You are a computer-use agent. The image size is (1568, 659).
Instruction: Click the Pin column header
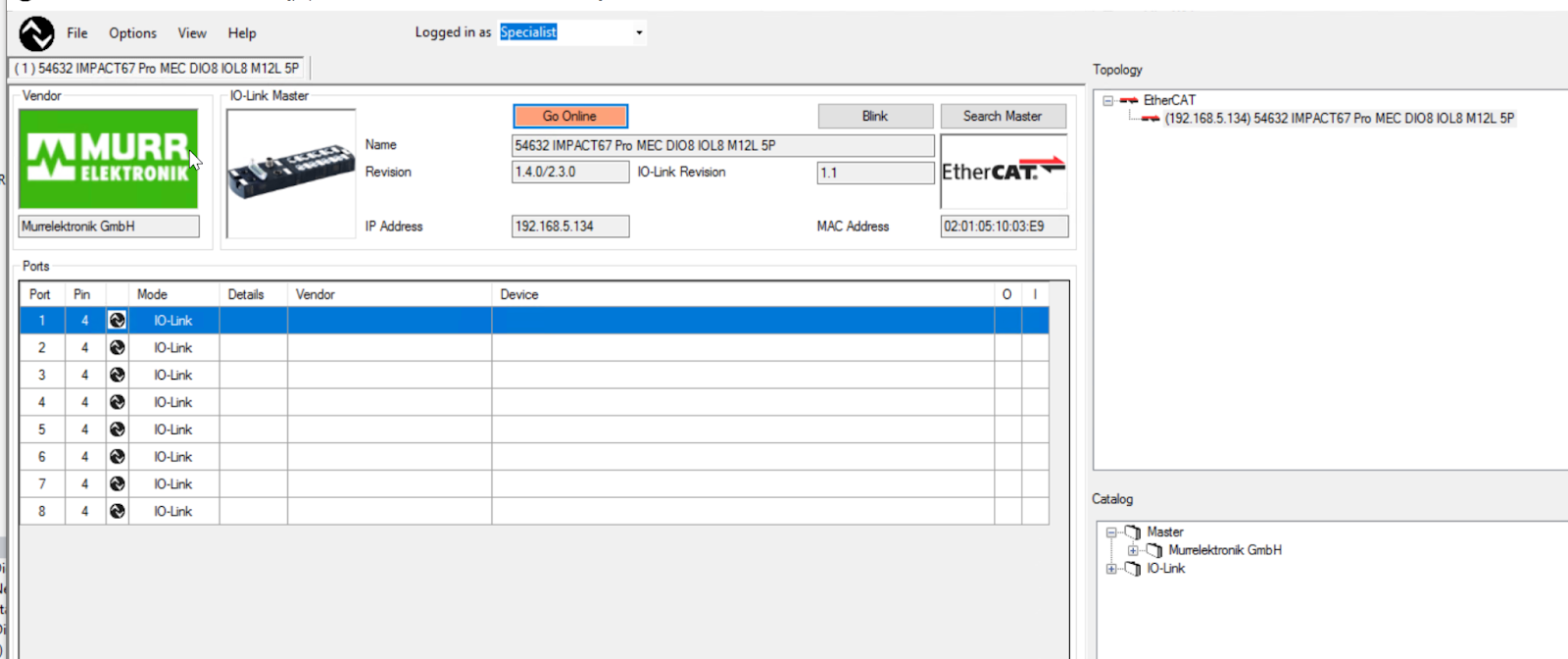85,294
